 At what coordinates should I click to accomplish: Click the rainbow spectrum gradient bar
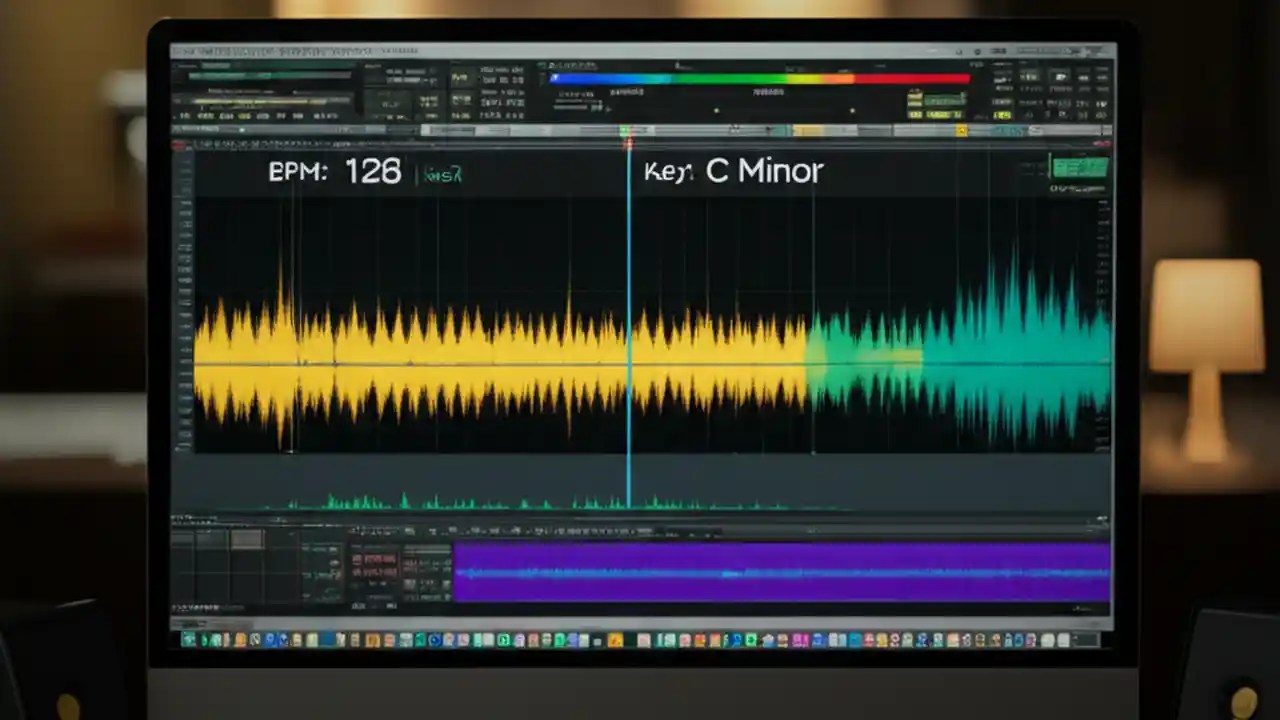coord(760,78)
